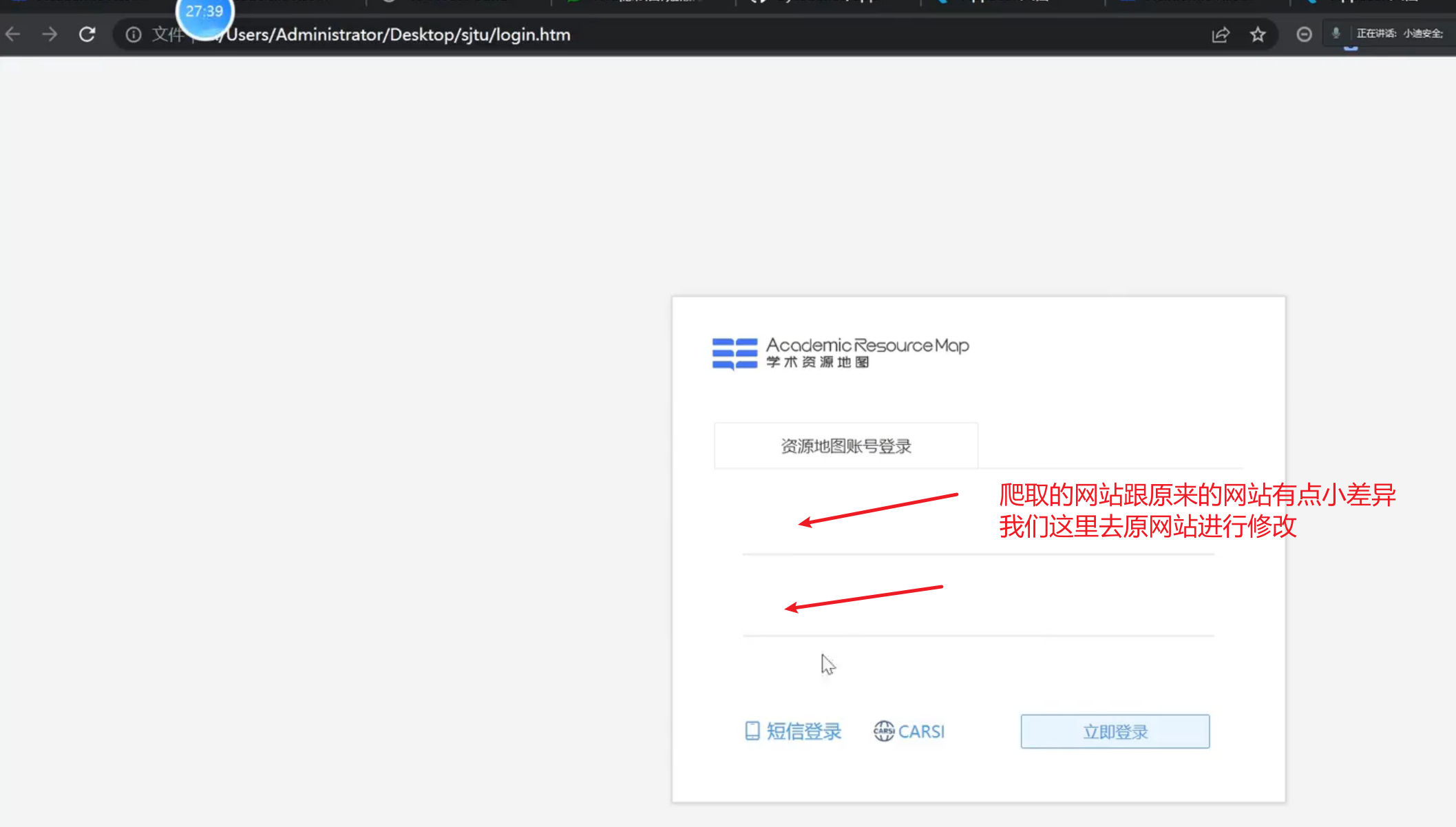Viewport: 1456px width, 827px height.
Task: Click the browser back arrow
Action: 13,34
